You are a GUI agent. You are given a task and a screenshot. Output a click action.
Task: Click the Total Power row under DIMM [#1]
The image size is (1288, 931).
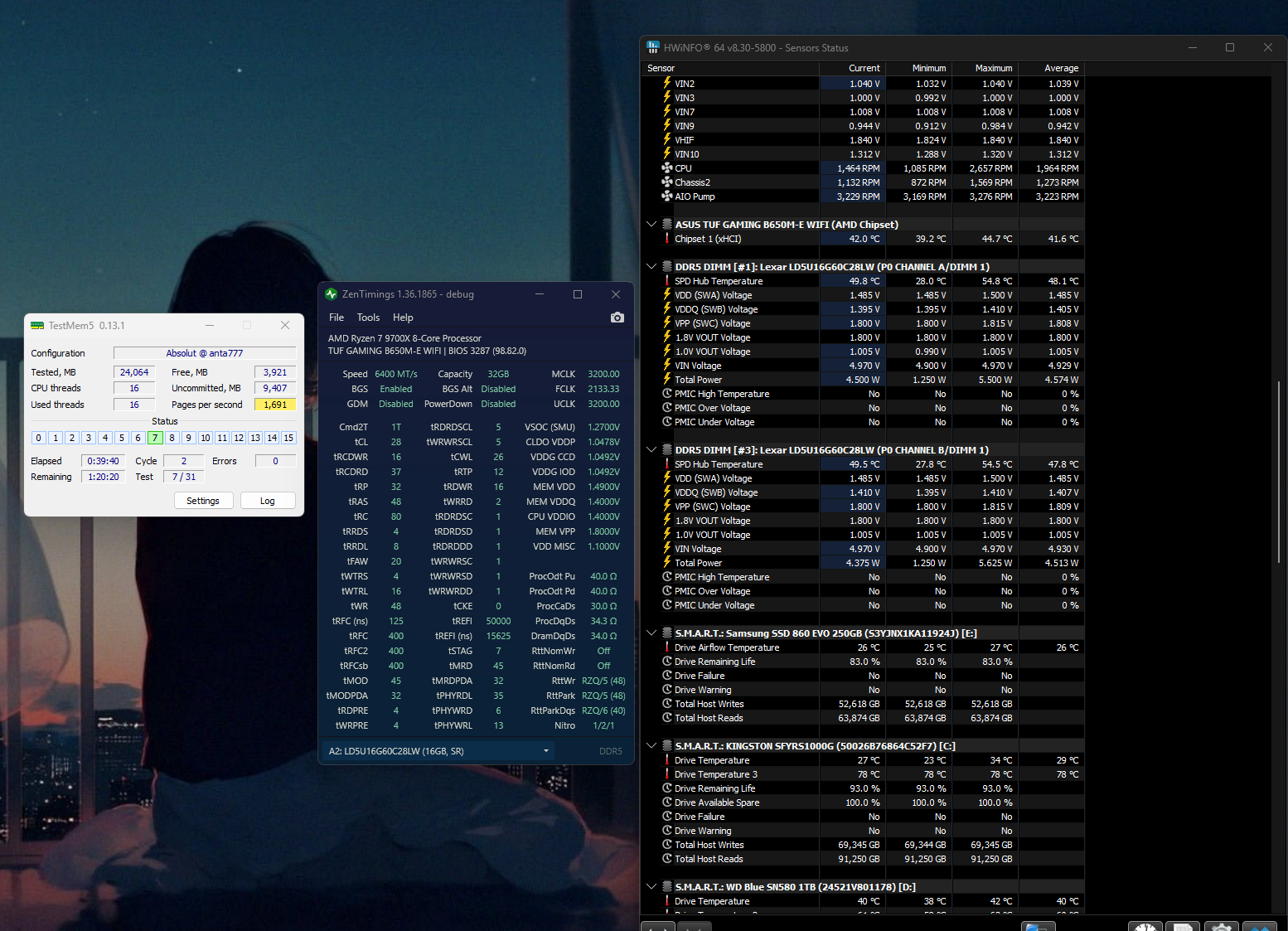[x=864, y=380]
